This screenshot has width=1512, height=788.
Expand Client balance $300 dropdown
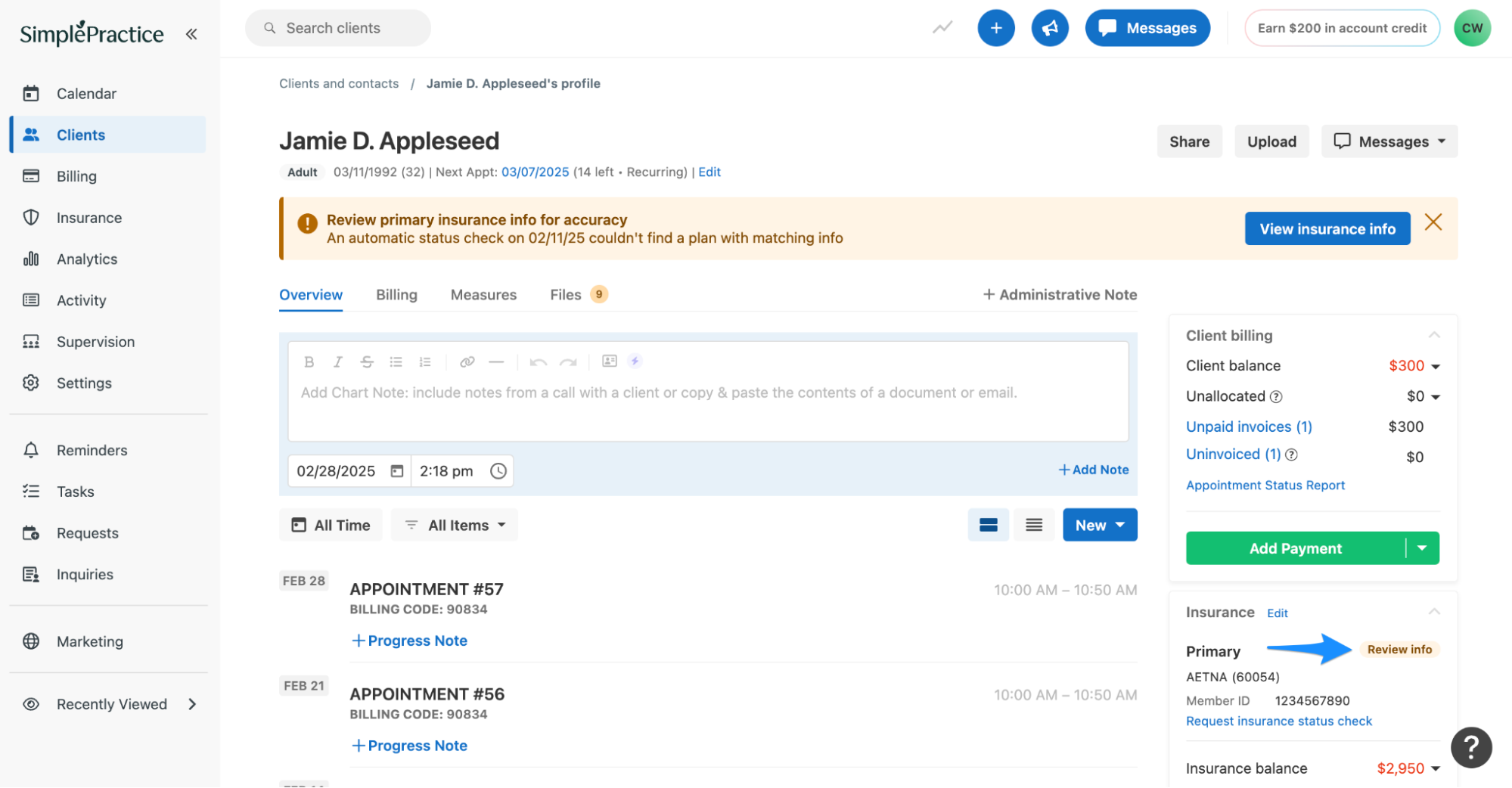tap(1435, 367)
